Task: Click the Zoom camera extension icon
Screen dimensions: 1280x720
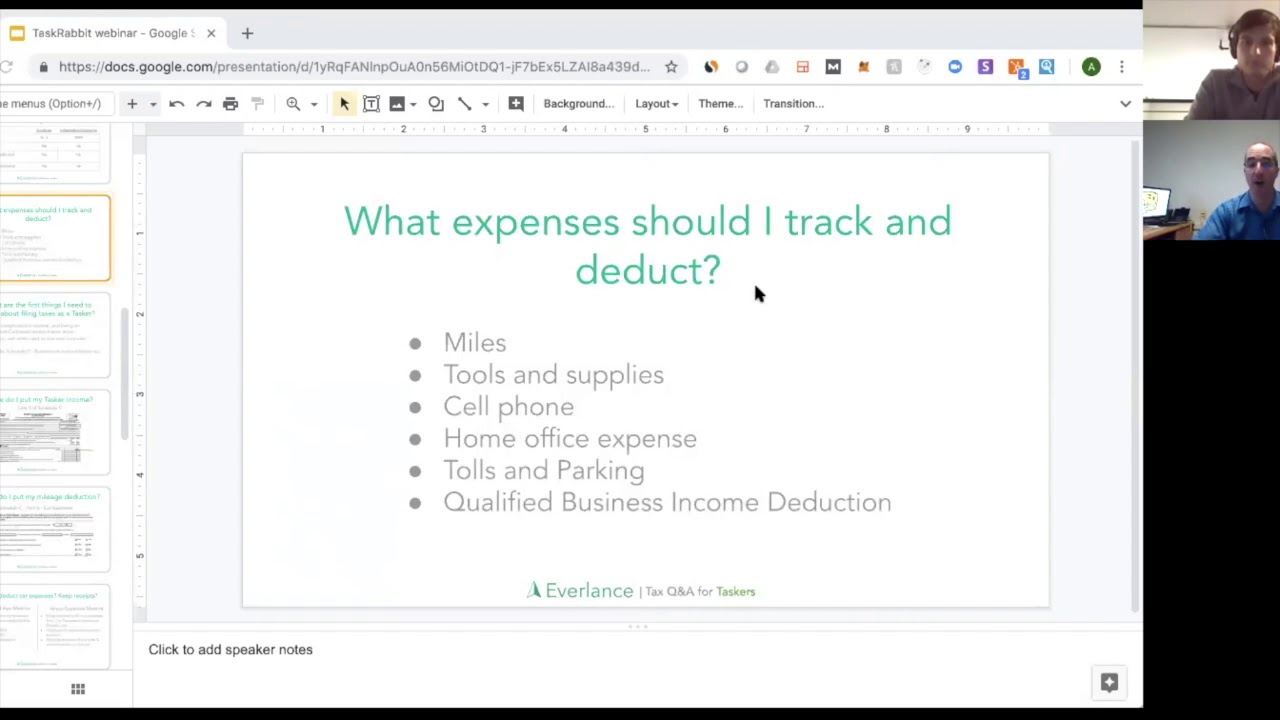Action: pyautogui.click(x=955, y=67)
